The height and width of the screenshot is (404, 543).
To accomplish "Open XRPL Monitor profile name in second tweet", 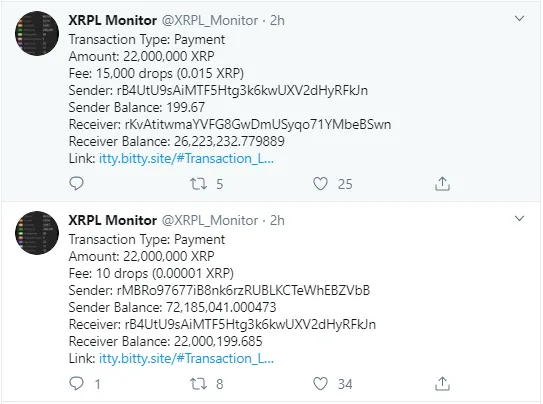I will [113, 220].
